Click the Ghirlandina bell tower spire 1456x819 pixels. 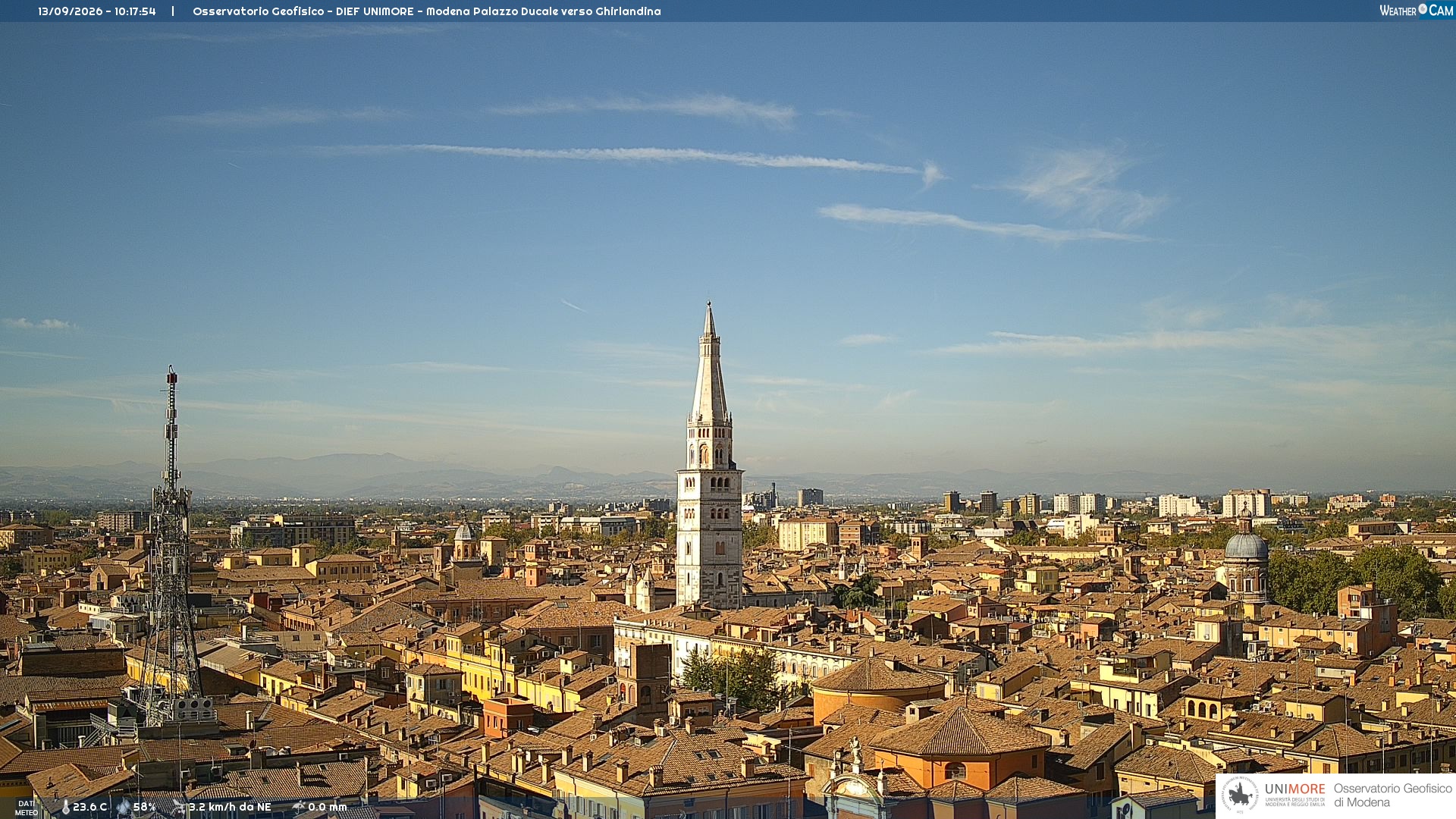709,364
